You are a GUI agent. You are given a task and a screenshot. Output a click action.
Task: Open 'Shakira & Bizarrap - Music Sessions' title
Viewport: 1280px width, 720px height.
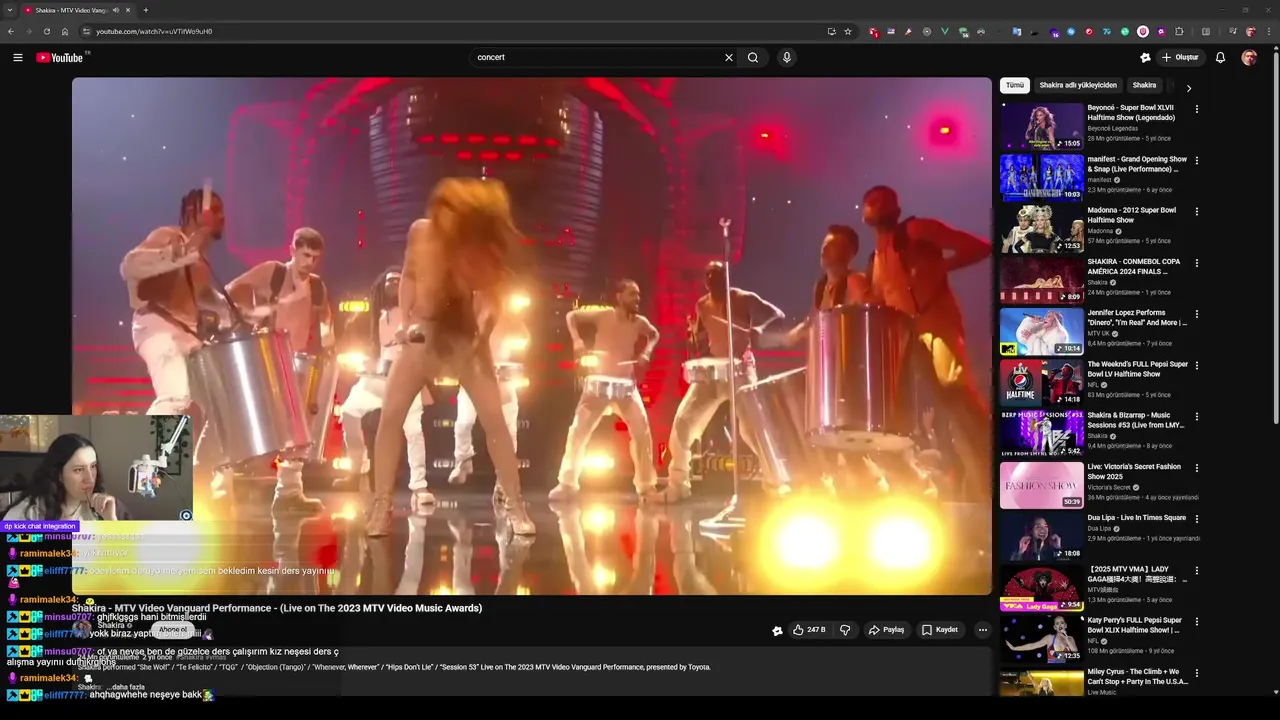(1135, 420)
